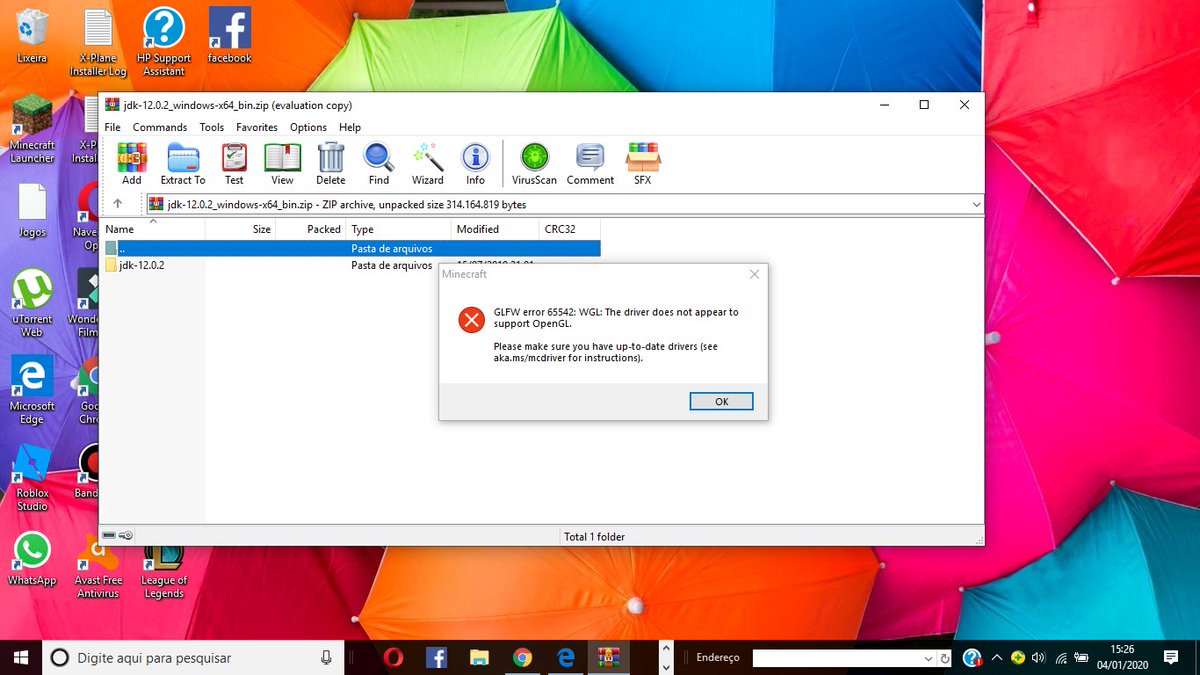This screenshot has height=675, width=1200.
Task: Open Chrome from the taskbar
Action: [x=522, y=657]
